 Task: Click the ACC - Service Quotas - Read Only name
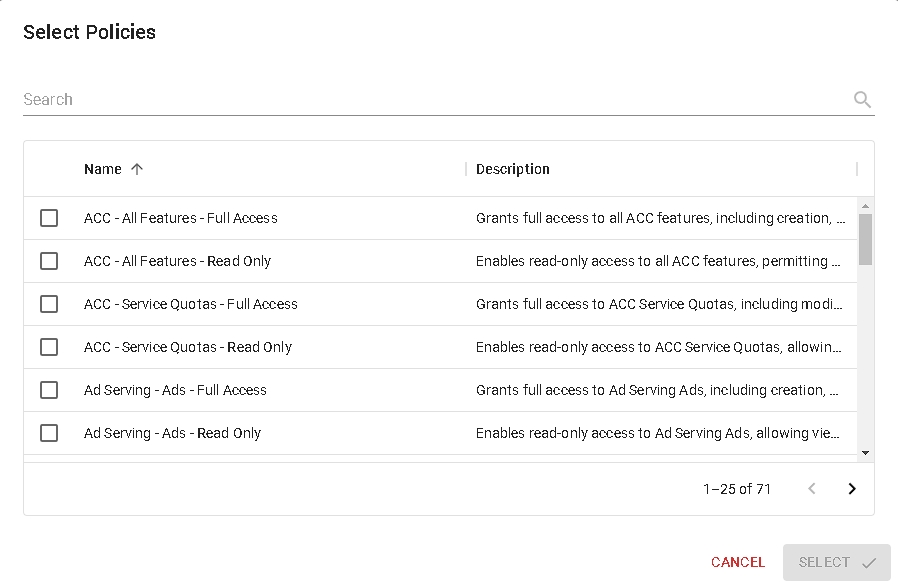(x=188, y=347)
